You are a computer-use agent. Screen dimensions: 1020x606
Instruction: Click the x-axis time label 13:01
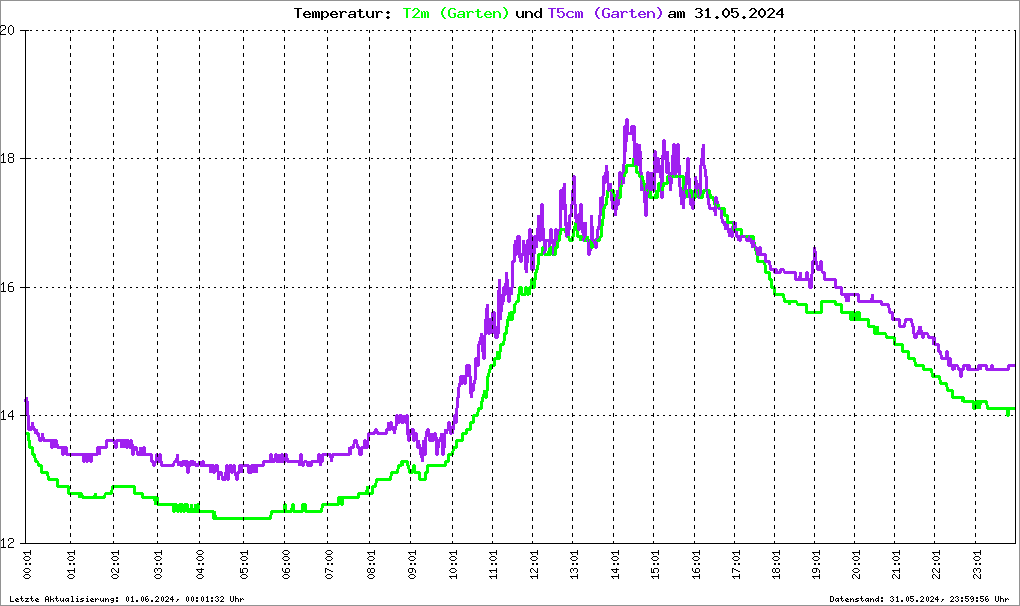coord(574,564)
